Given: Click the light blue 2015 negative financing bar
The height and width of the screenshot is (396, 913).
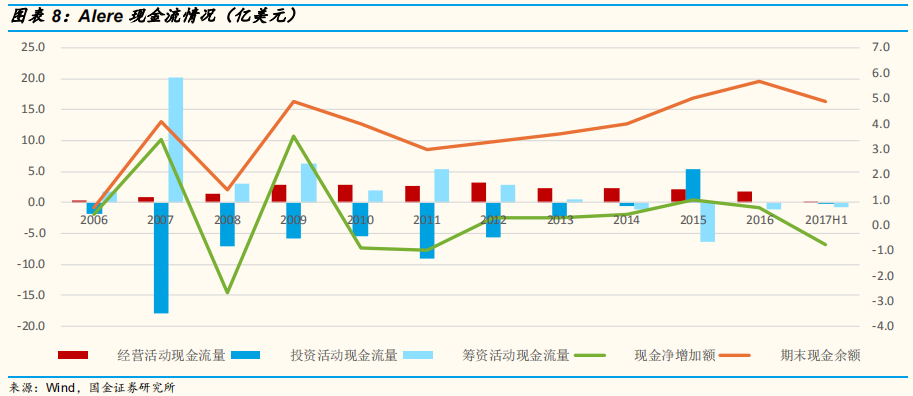Looking at the screenshot, I should point(708,222).
